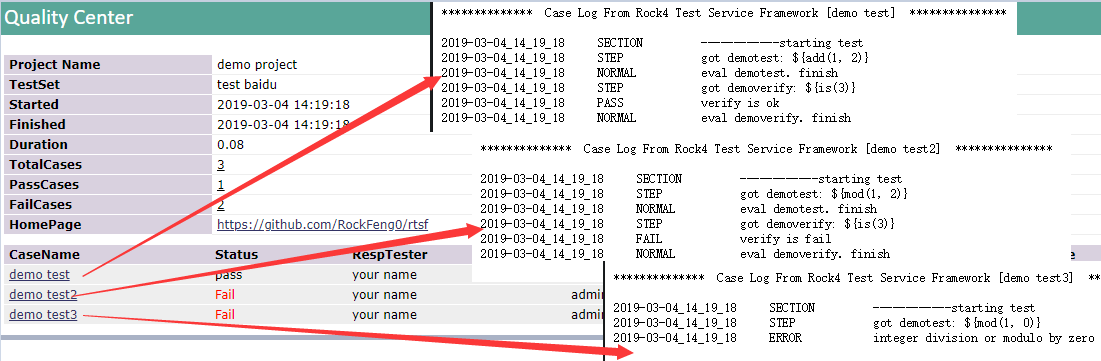Click the FailCases count 2 link
This screenshot has width=1101, height=361.
[x=221, y=205]
